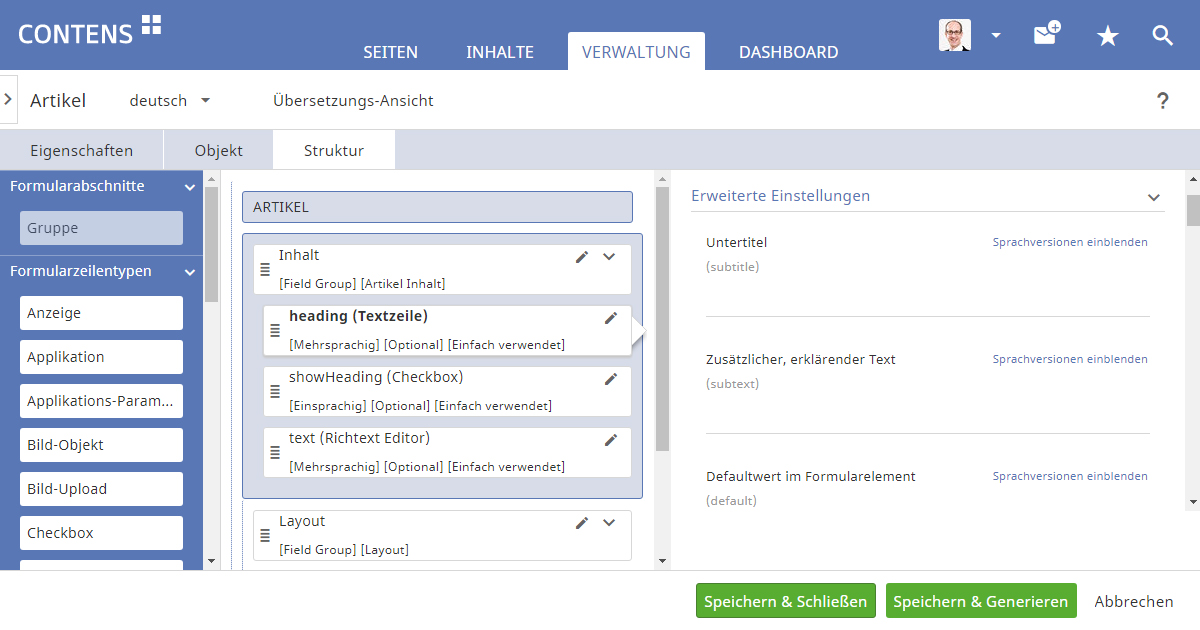Open Übersetzungs-Ansicht view
Image resolution: width=1200 pixels, height=630 pixels.
click(353, 101)
